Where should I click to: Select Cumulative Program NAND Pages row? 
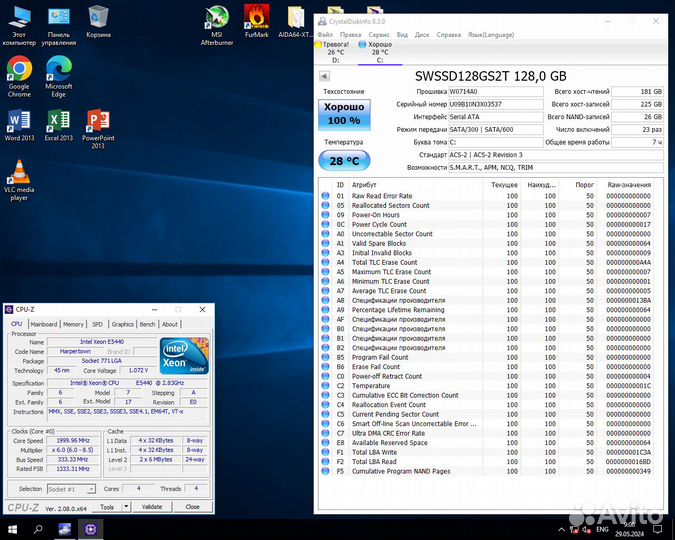coord(486,471)
